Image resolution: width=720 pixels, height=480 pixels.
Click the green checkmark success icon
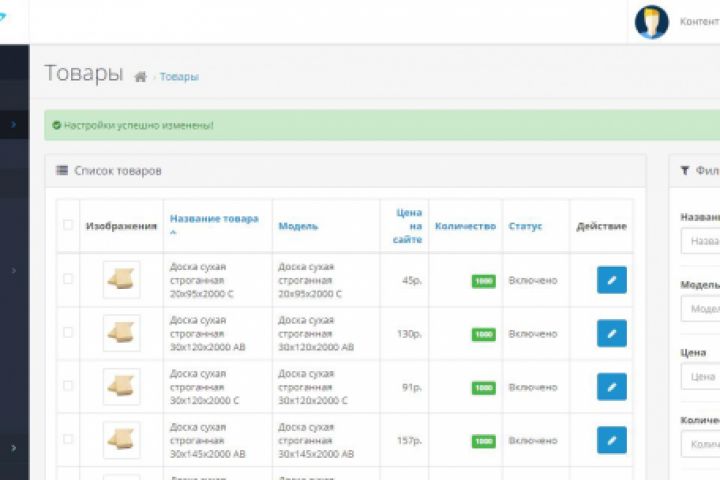point(56,125)
